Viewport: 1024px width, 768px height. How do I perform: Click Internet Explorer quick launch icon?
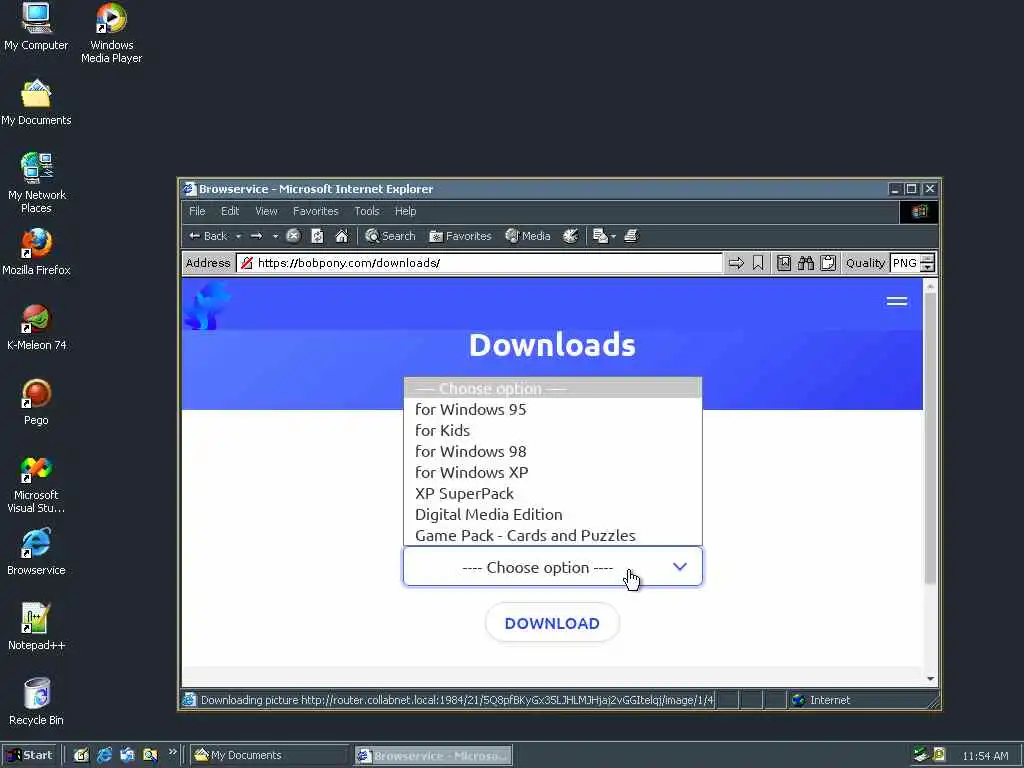[104, 755]
